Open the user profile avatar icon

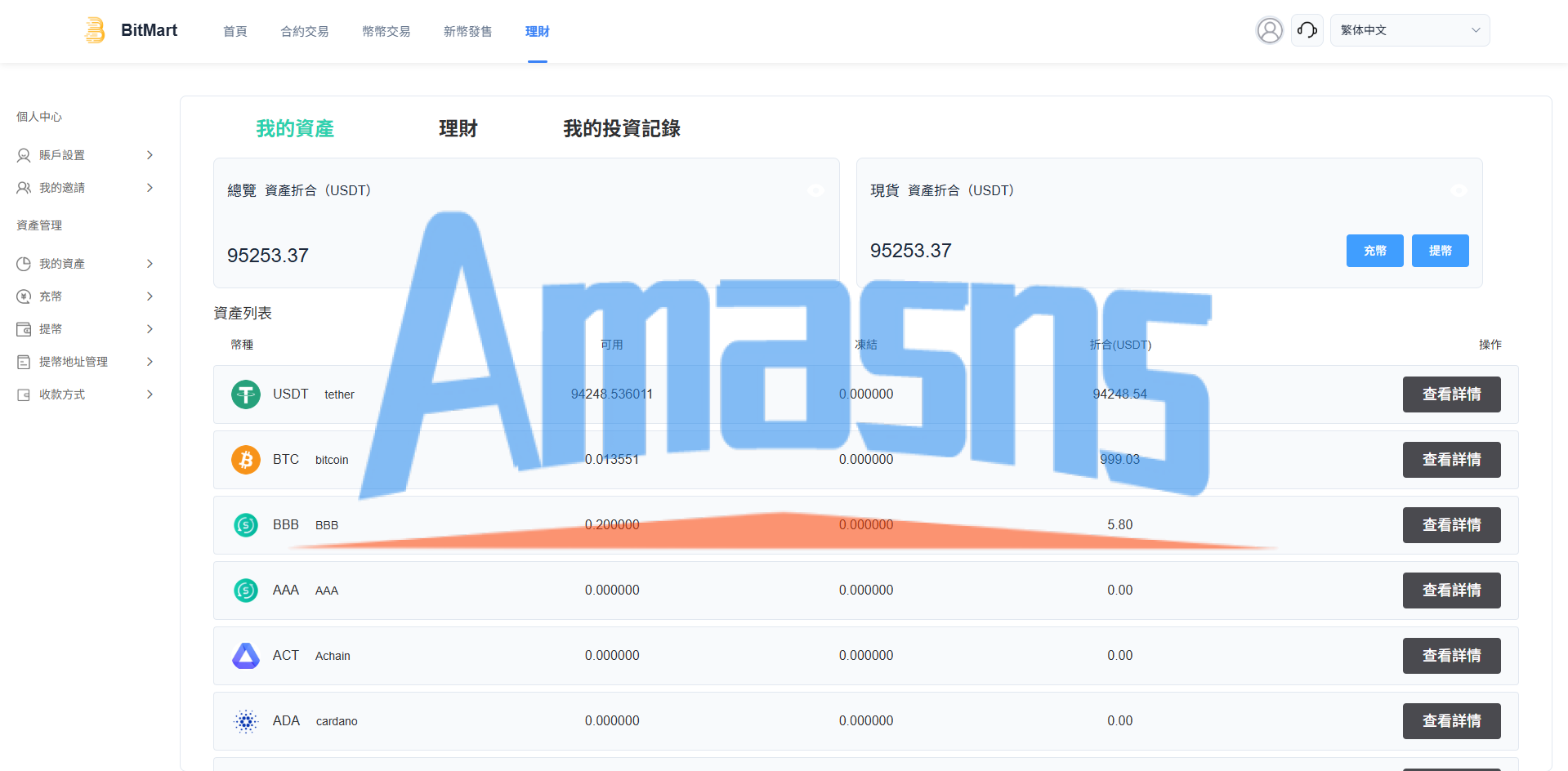1270,30
